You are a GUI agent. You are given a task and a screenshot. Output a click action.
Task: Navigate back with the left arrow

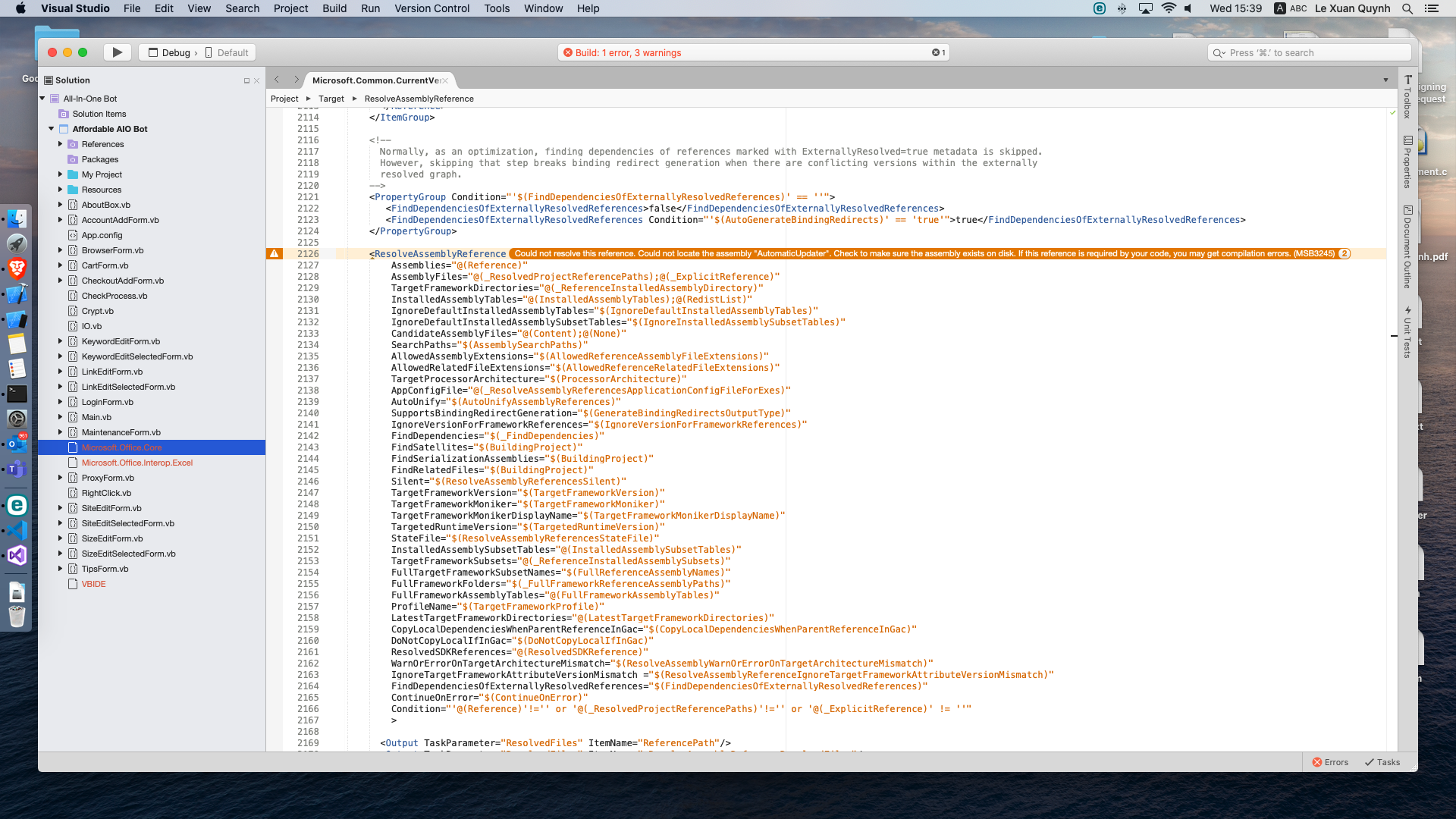pos(277,80)
